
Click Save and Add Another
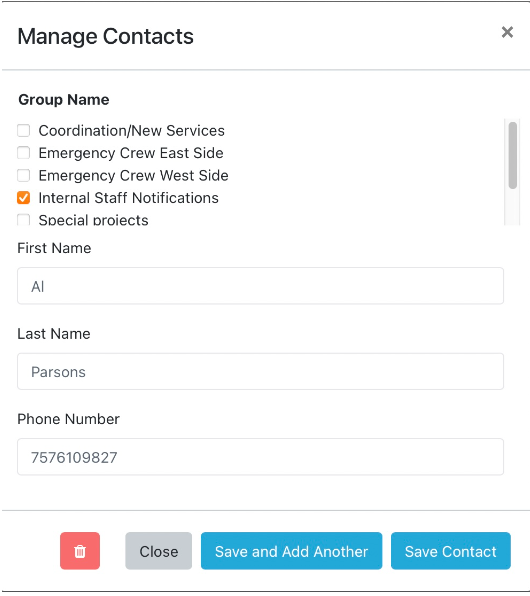(292, 551)
